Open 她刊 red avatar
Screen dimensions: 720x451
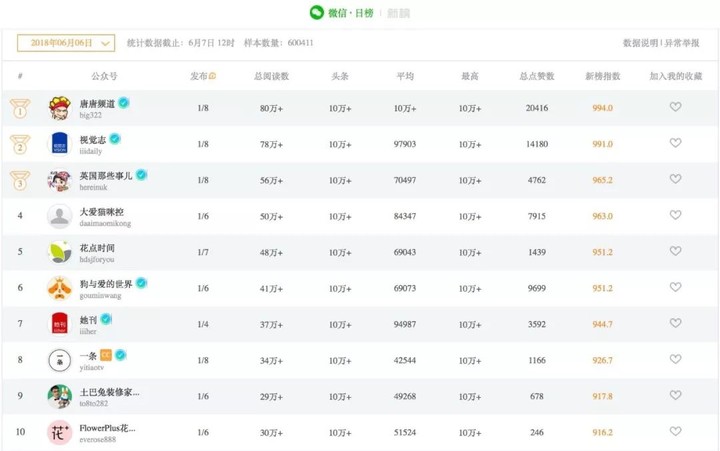(60, 324)
